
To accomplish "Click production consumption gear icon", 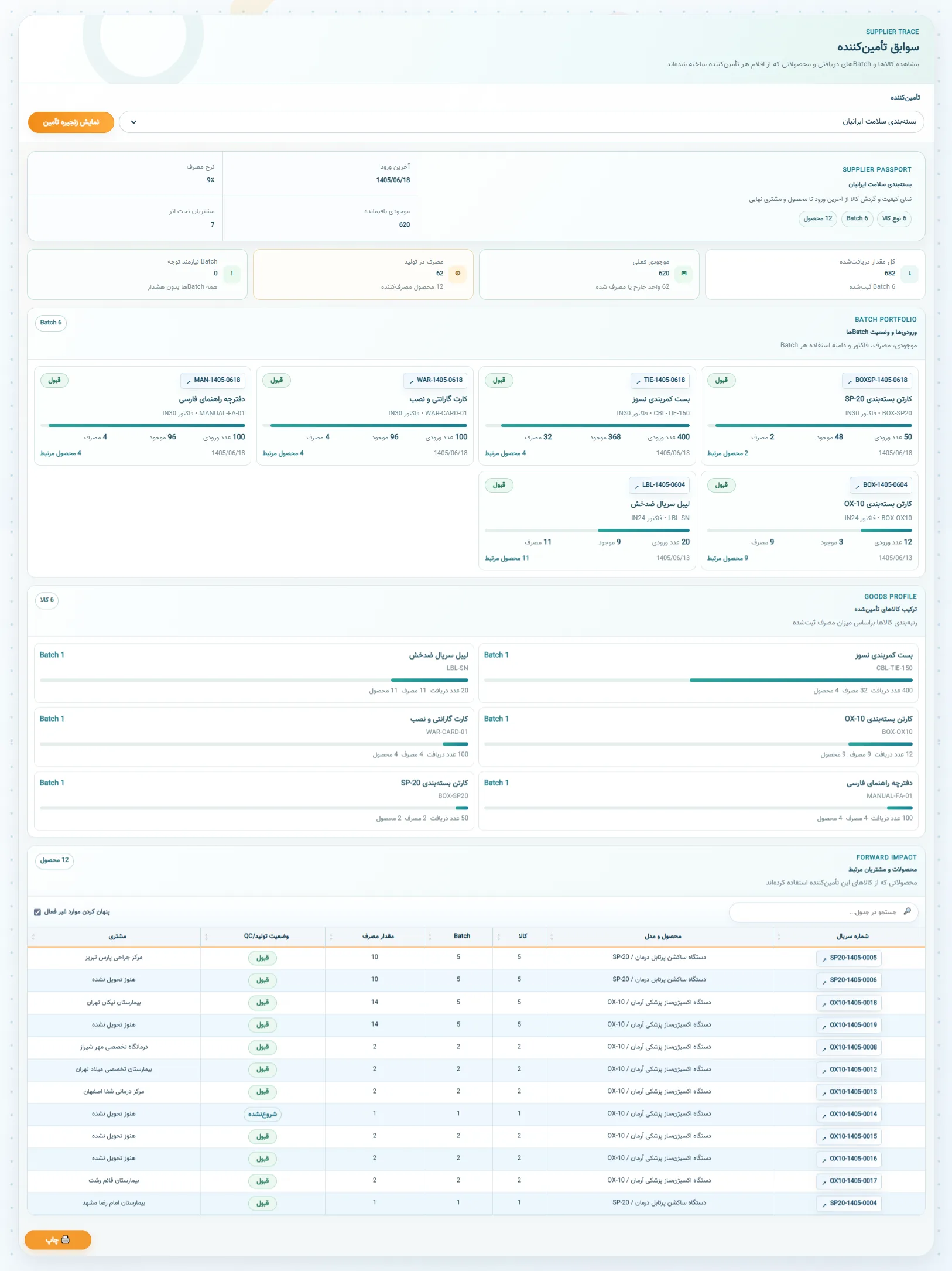I will click(x=457, y=274).
